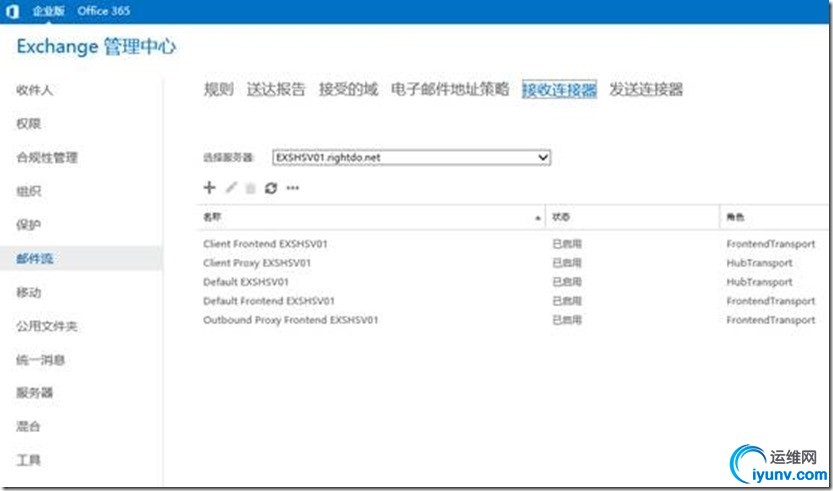Open the 发送连接器 tab
833x491 pixels.
click(x=646, y=89)
